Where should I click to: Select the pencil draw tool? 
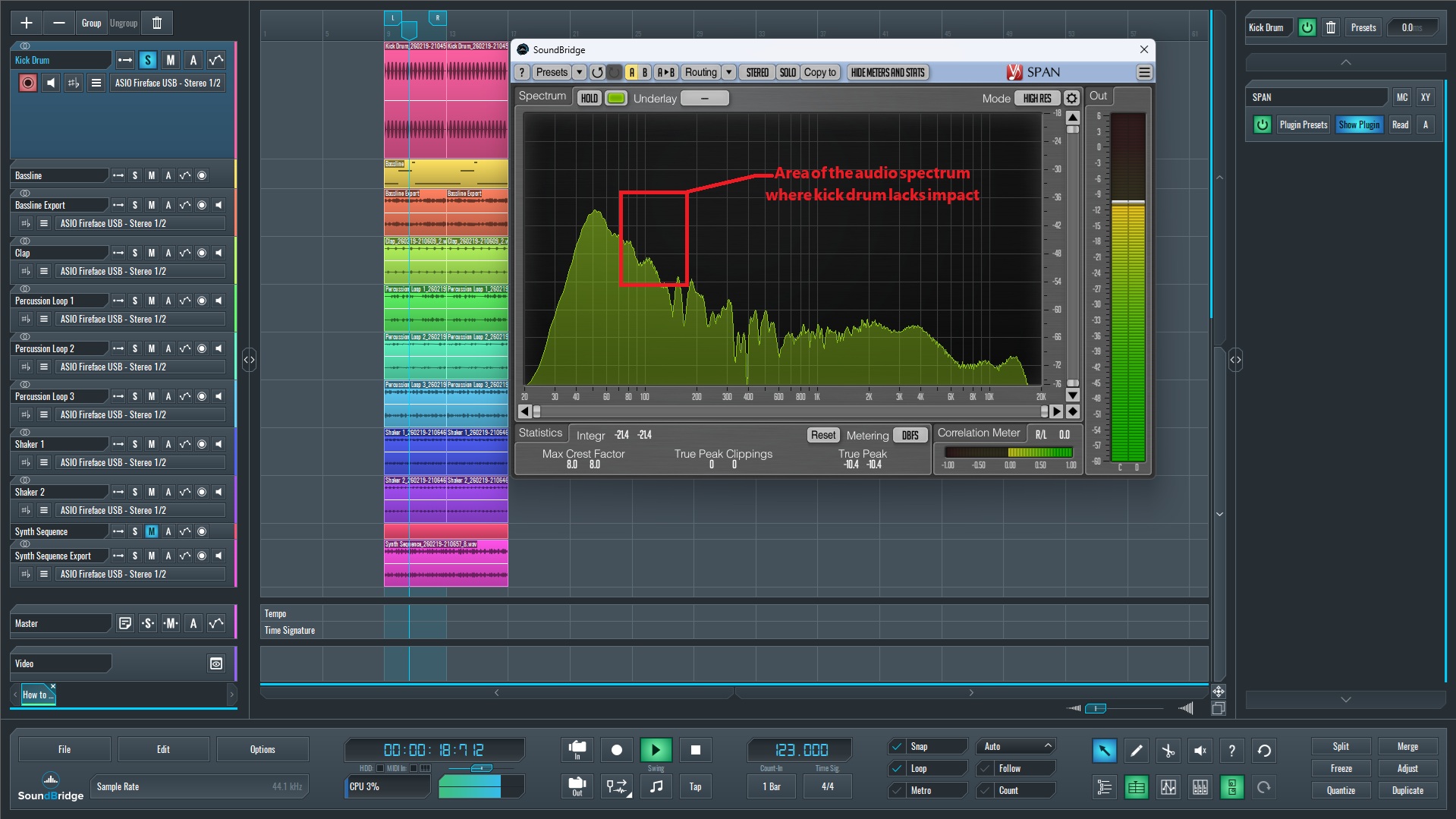(1137, 751)
